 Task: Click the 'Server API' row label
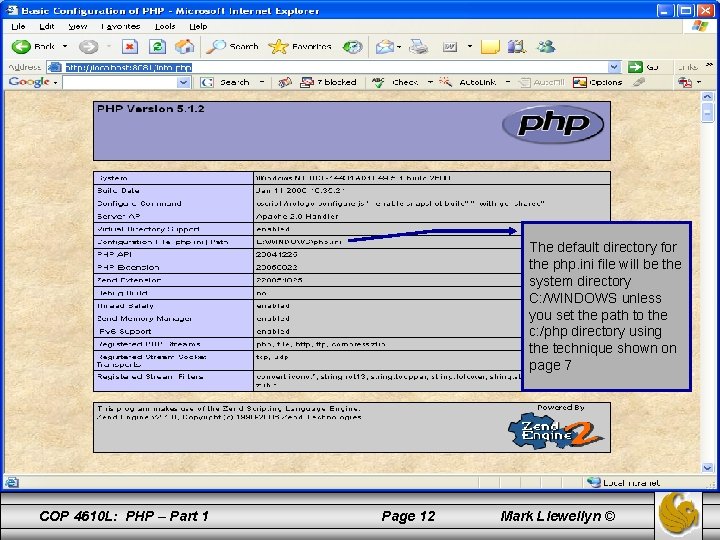pyautogui.click(x=118, y=216)
